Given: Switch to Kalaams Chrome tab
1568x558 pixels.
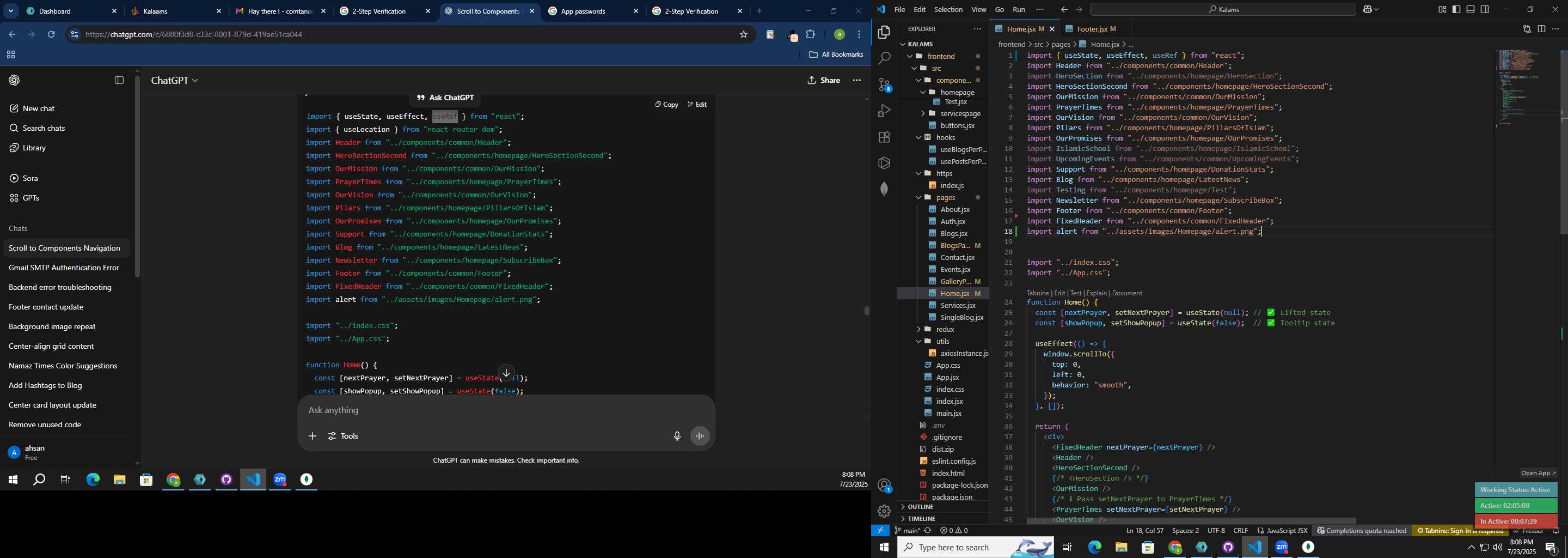Looking at the screenshot, I should [x=176, y=11].
